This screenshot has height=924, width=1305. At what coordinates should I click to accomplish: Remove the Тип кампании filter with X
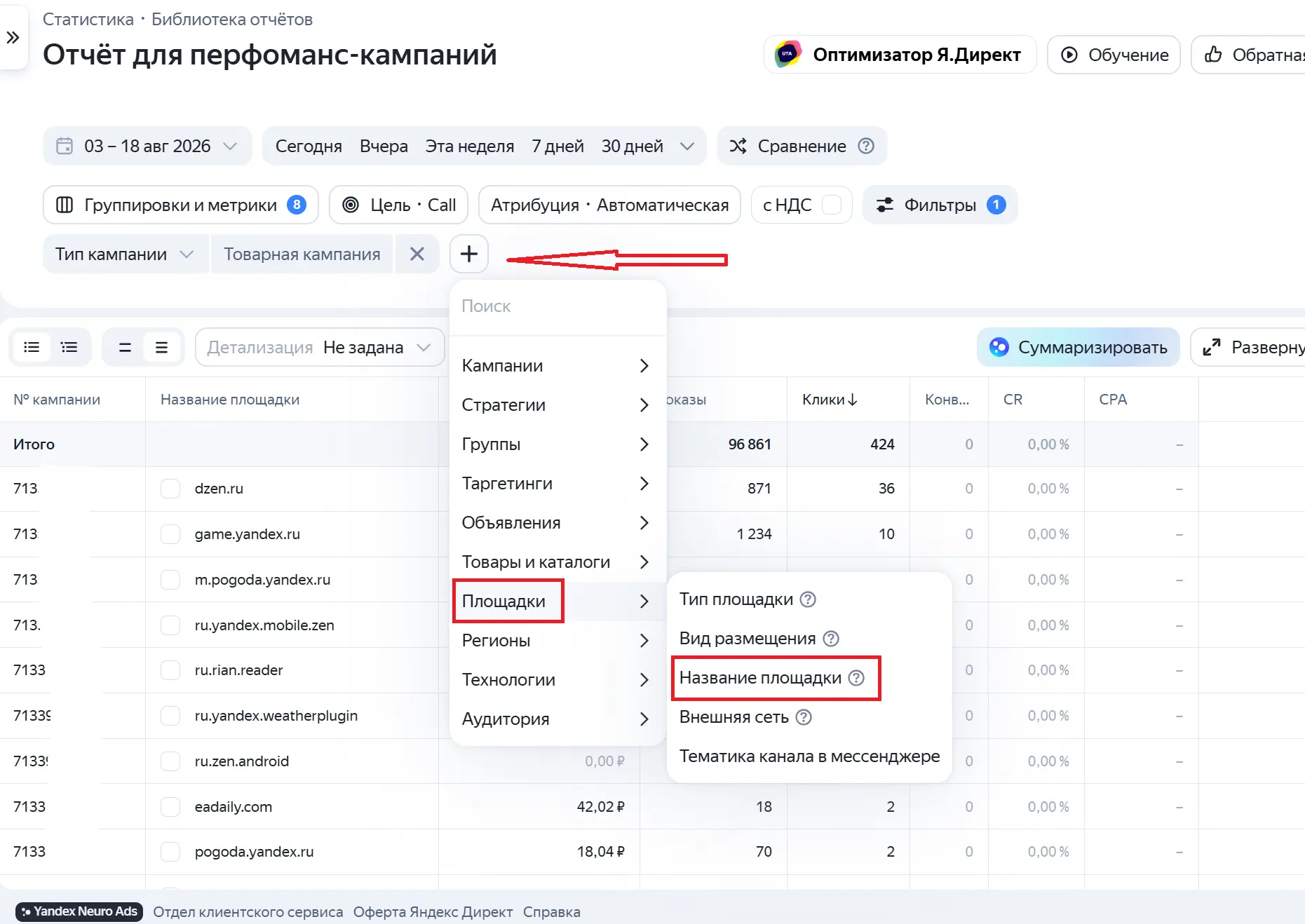point(417,254)
